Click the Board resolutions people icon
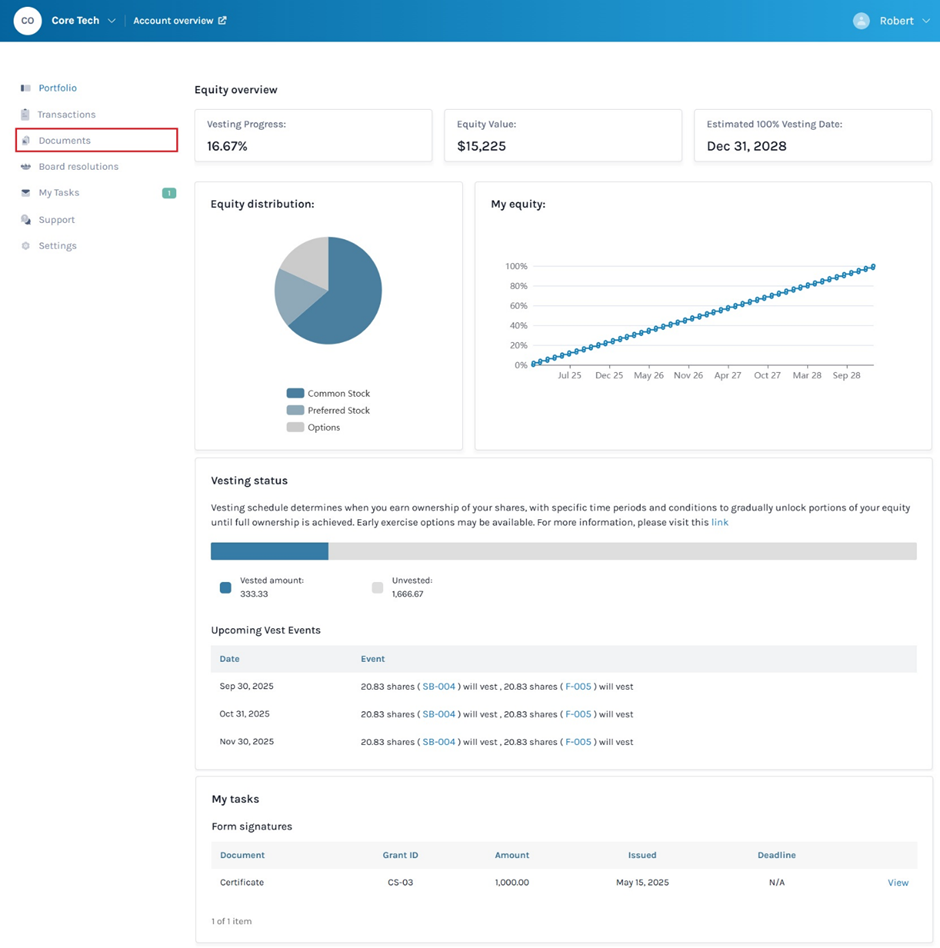 coord(26,167)
